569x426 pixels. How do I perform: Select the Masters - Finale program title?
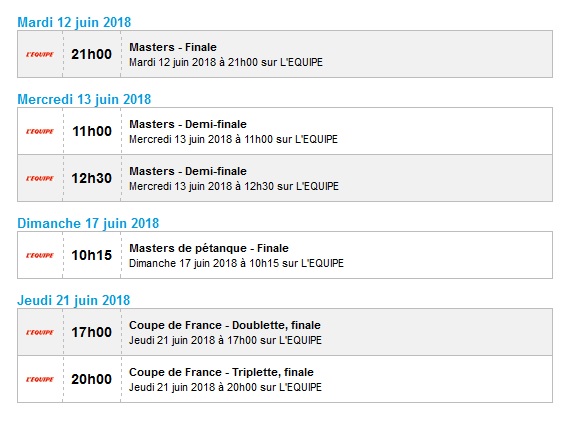click(173, 47)
